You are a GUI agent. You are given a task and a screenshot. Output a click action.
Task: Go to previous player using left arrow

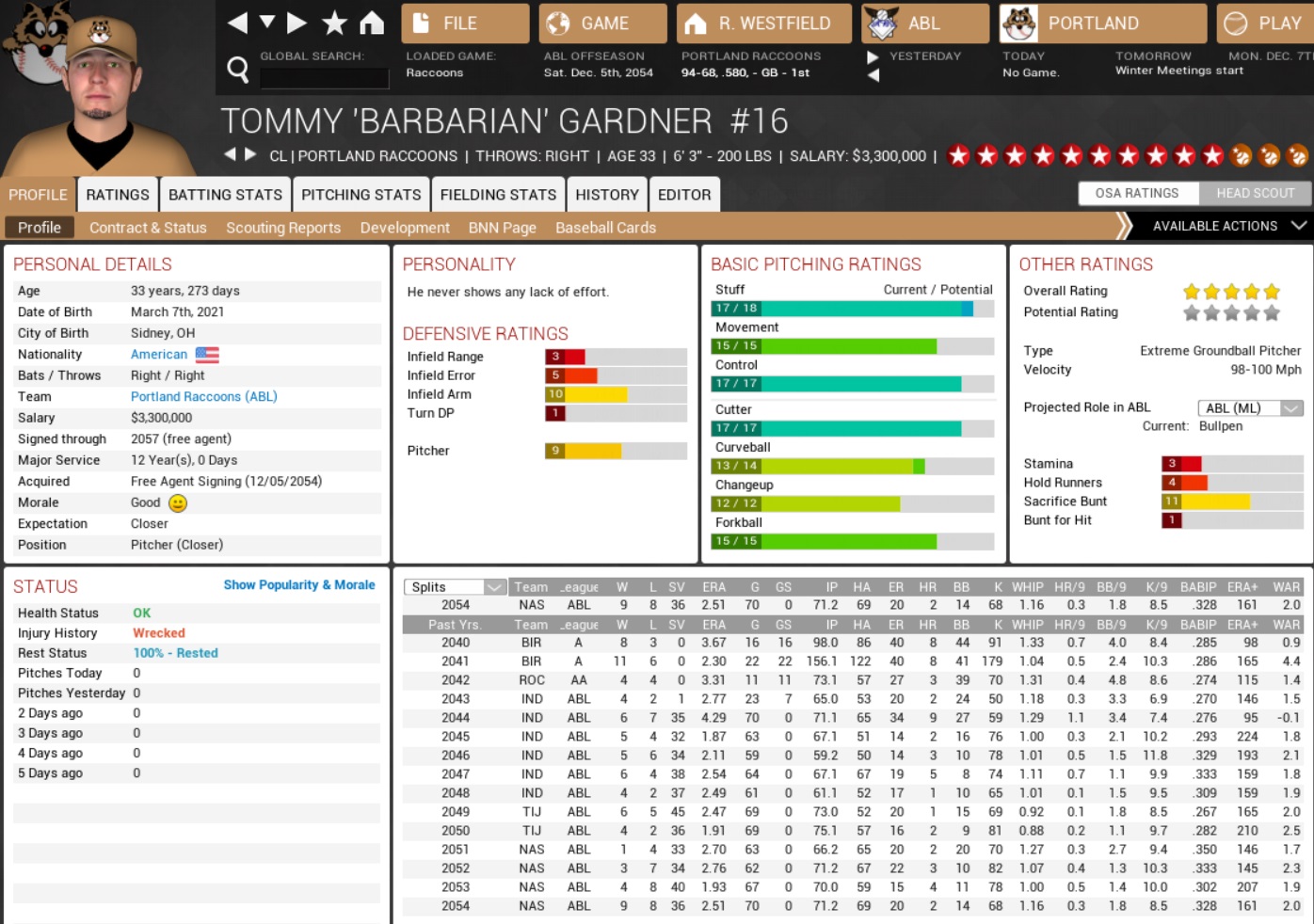[230, 154]
